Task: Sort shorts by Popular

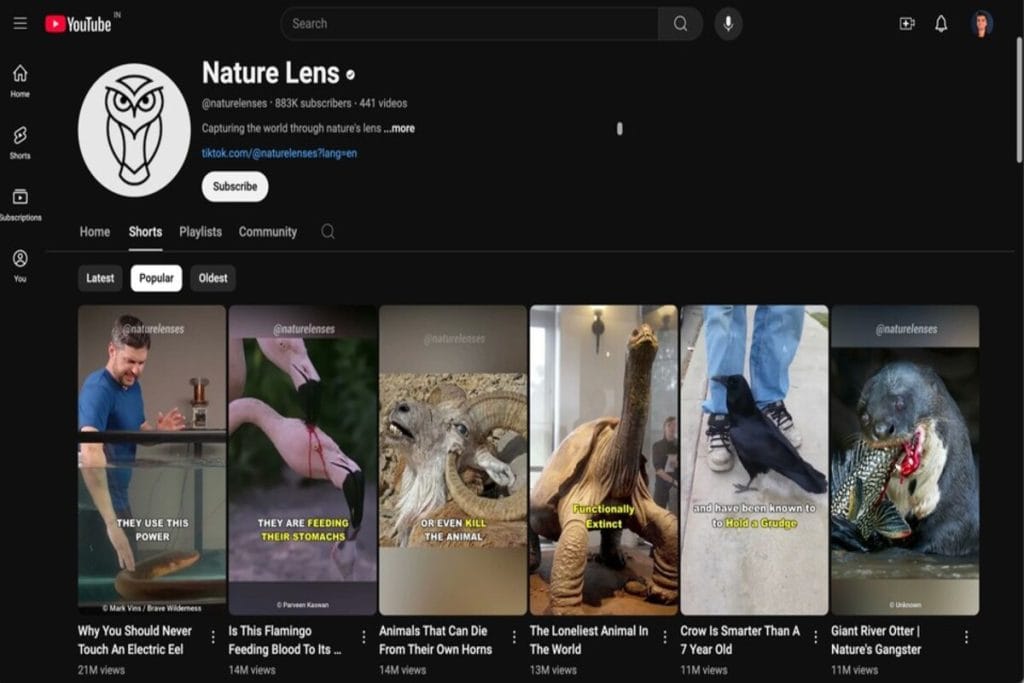Action: [156, 278]
